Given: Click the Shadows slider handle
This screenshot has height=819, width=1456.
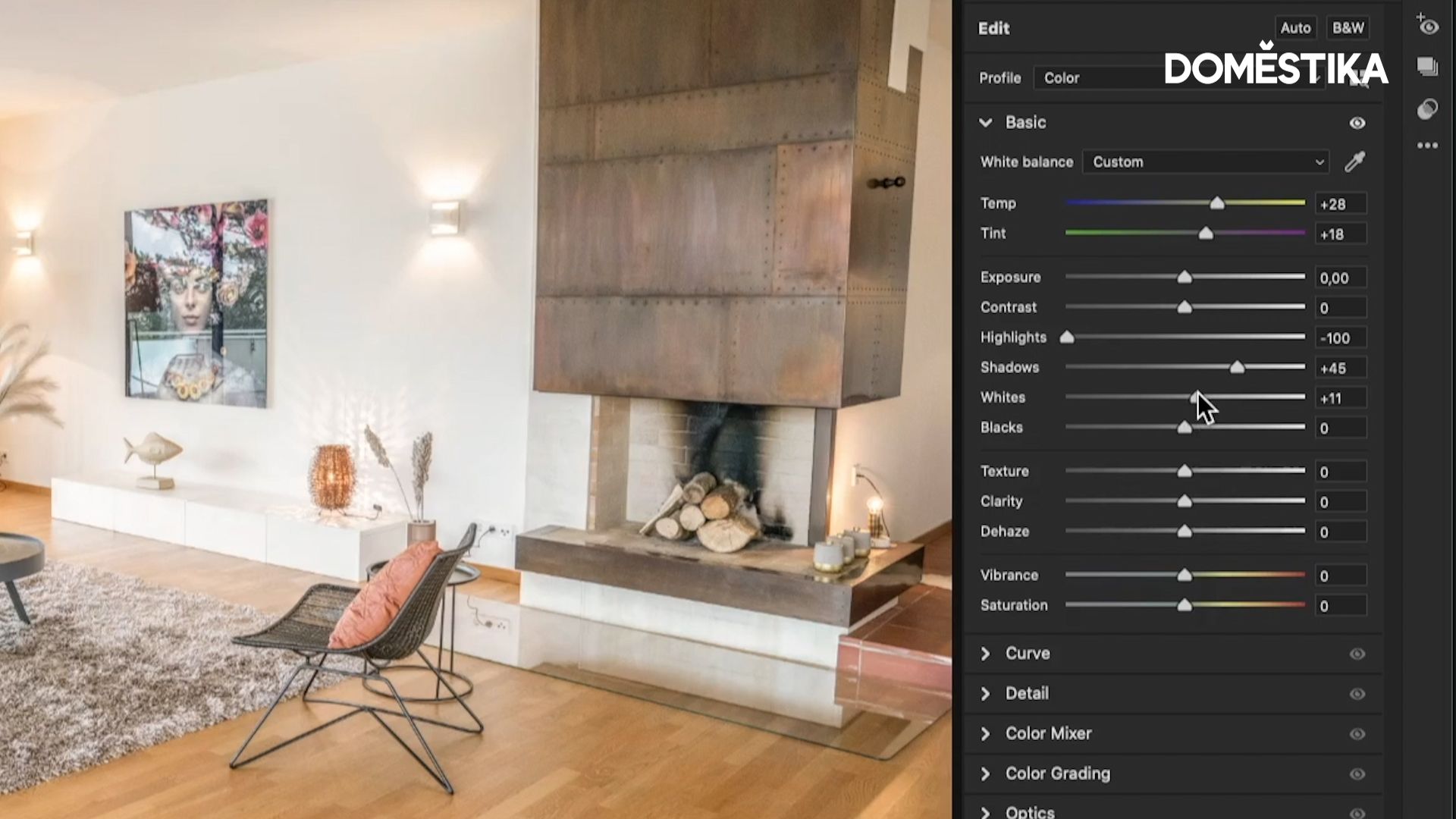Looking at the screenshot, I should 1237,368.
